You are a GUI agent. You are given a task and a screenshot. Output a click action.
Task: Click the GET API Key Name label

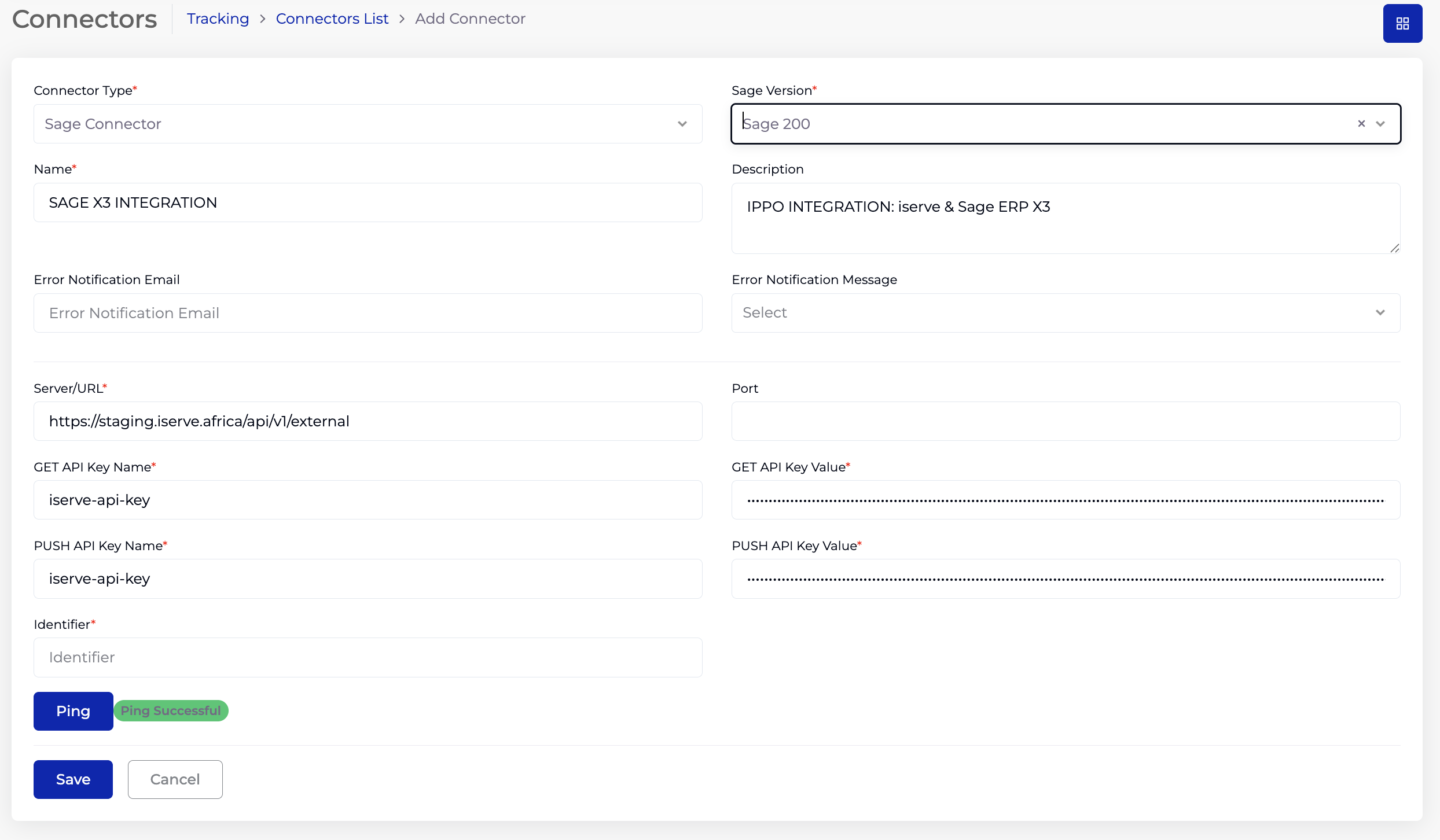pyautogui.click(x=94, y=467)
